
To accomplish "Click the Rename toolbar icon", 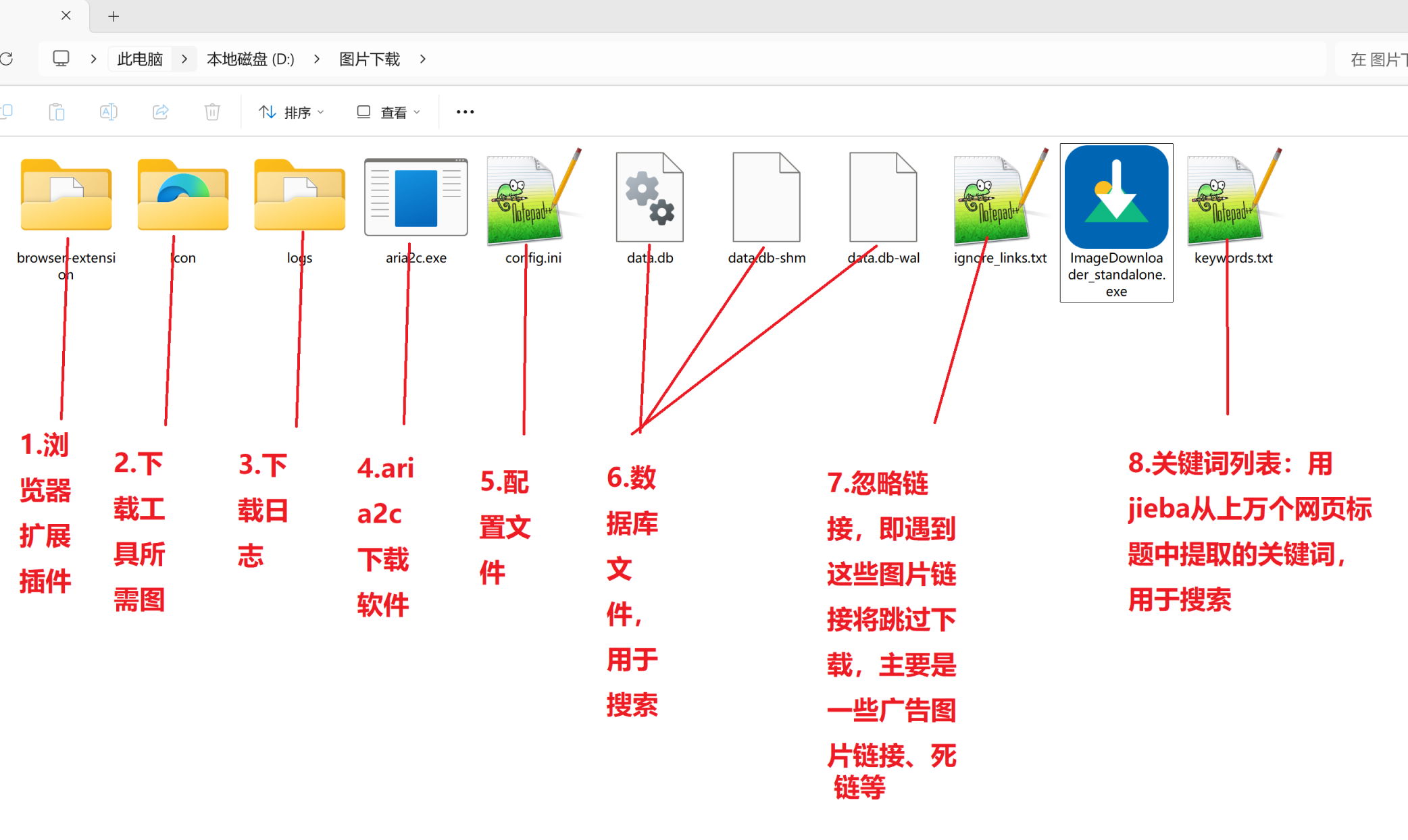I will (x=108, y=112).
